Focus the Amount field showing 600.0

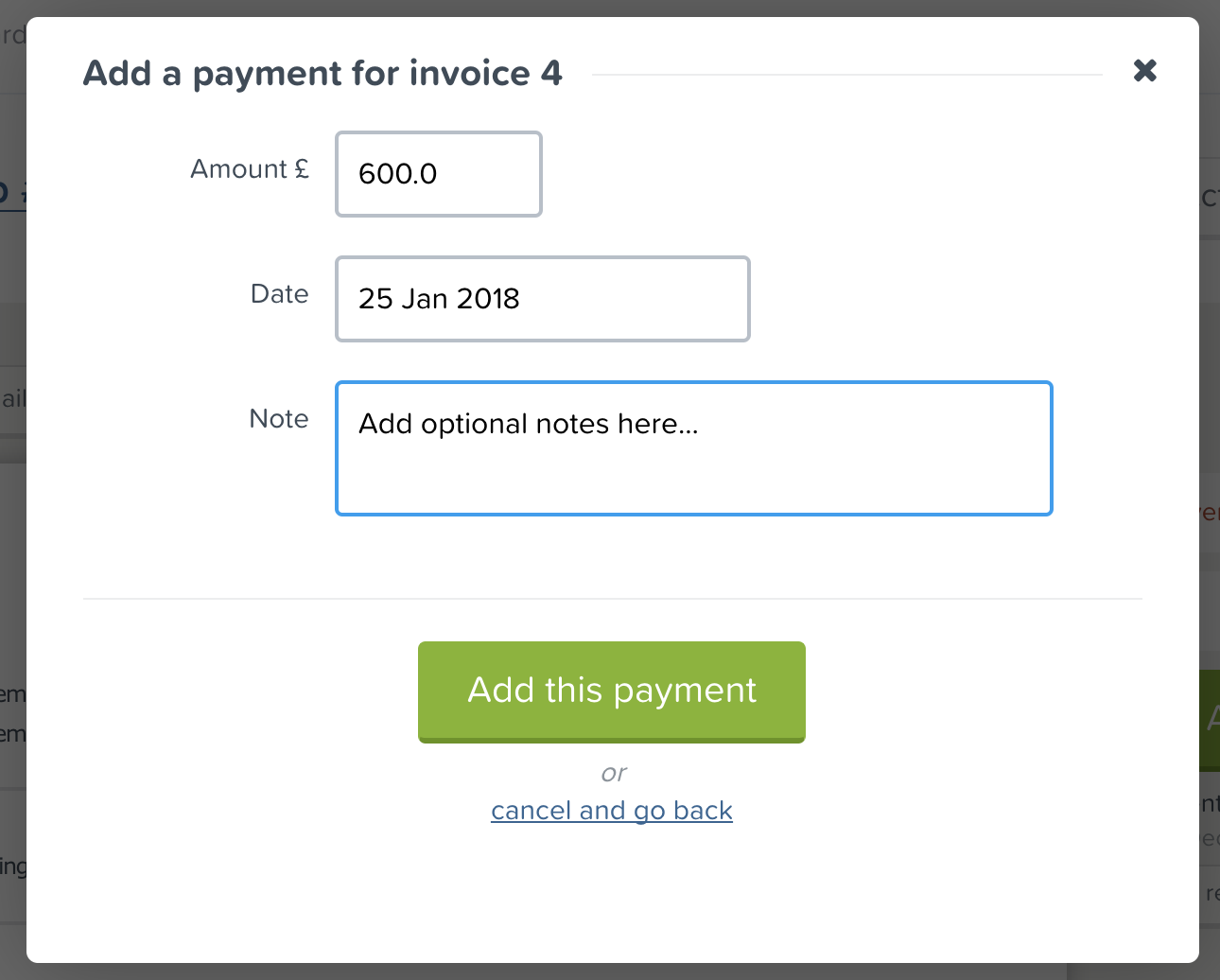[x=438, y=174]
